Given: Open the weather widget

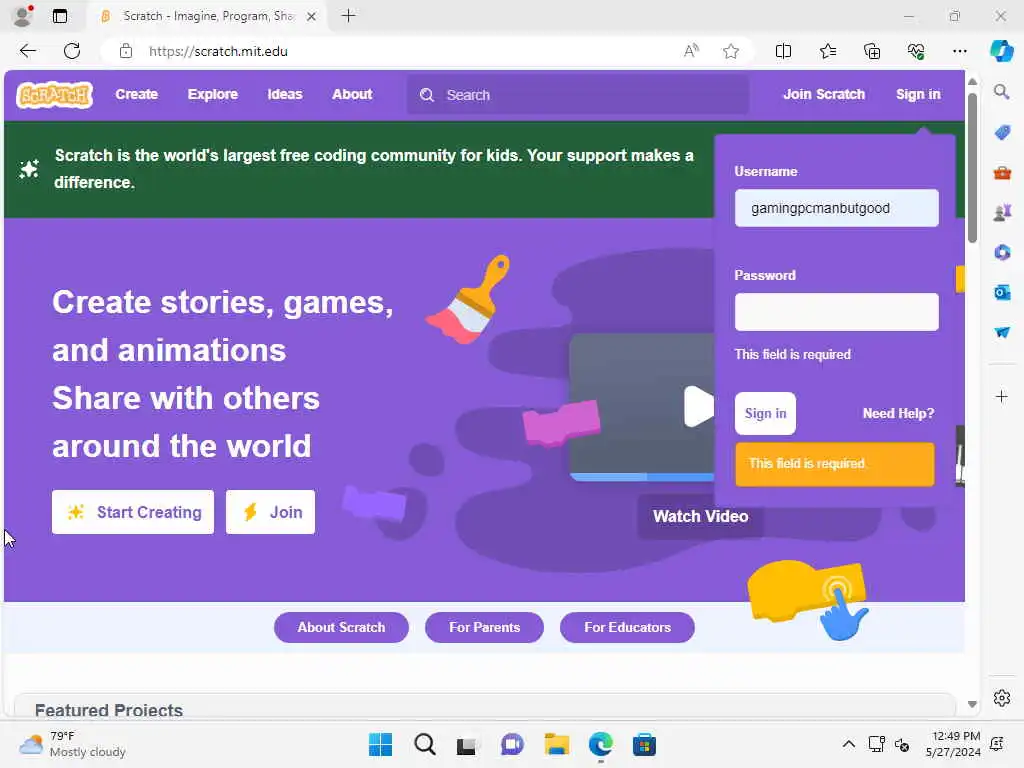Looking at the screenshot, I should [x=72, y=744].
